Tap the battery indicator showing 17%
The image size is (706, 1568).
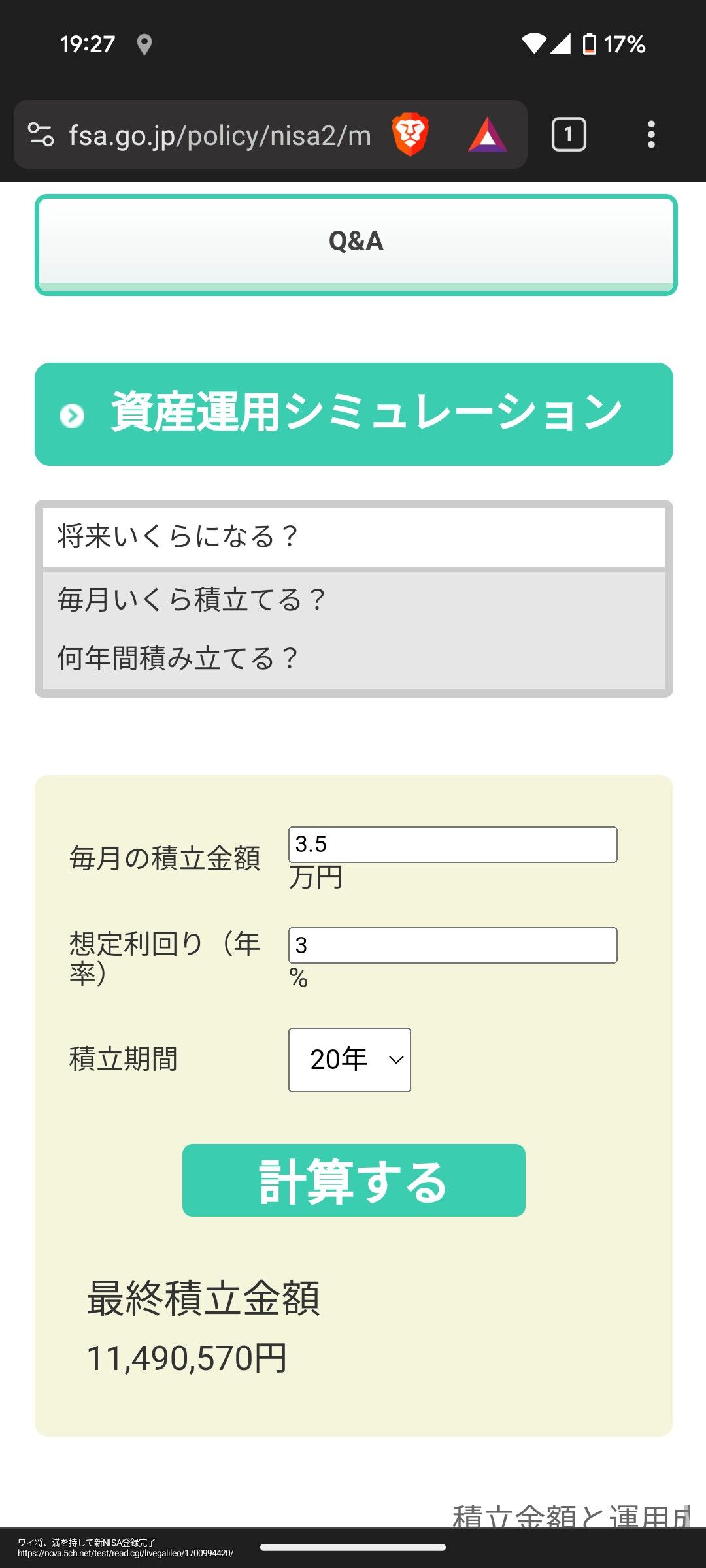click(614, 44)
